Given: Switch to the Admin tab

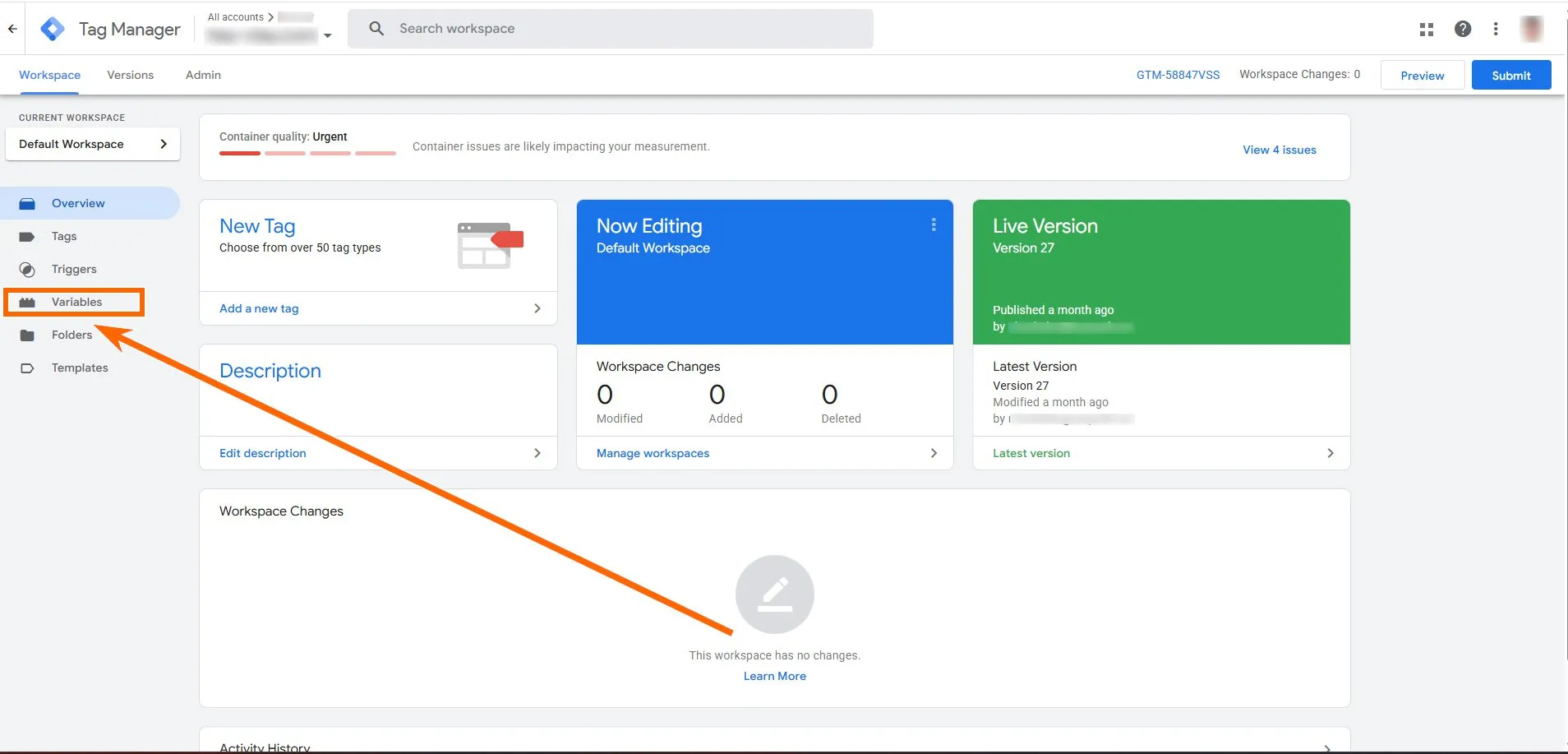Looking at the screenshot, I should (x=203, y=76).
